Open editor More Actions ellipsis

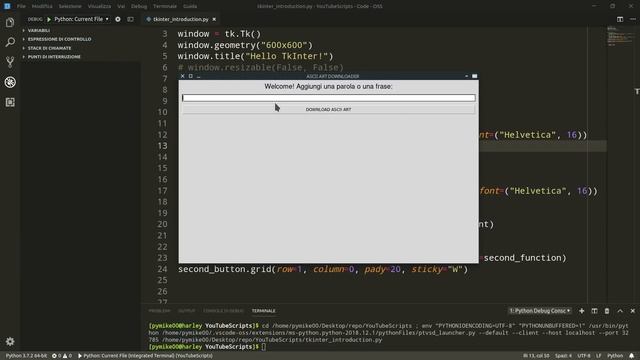(633, 19)
